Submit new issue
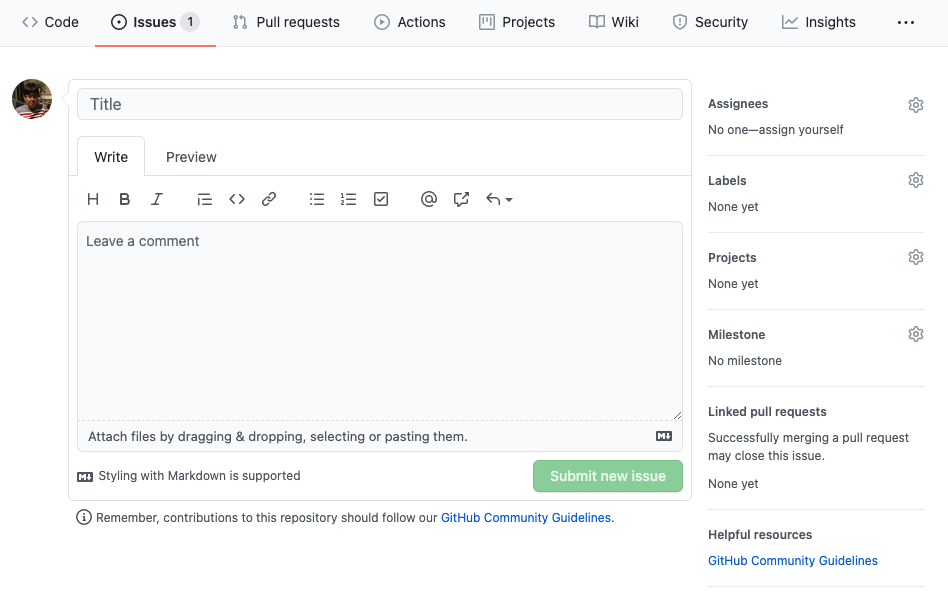This screenshot has height=596, width=948. tap(608, 476)
